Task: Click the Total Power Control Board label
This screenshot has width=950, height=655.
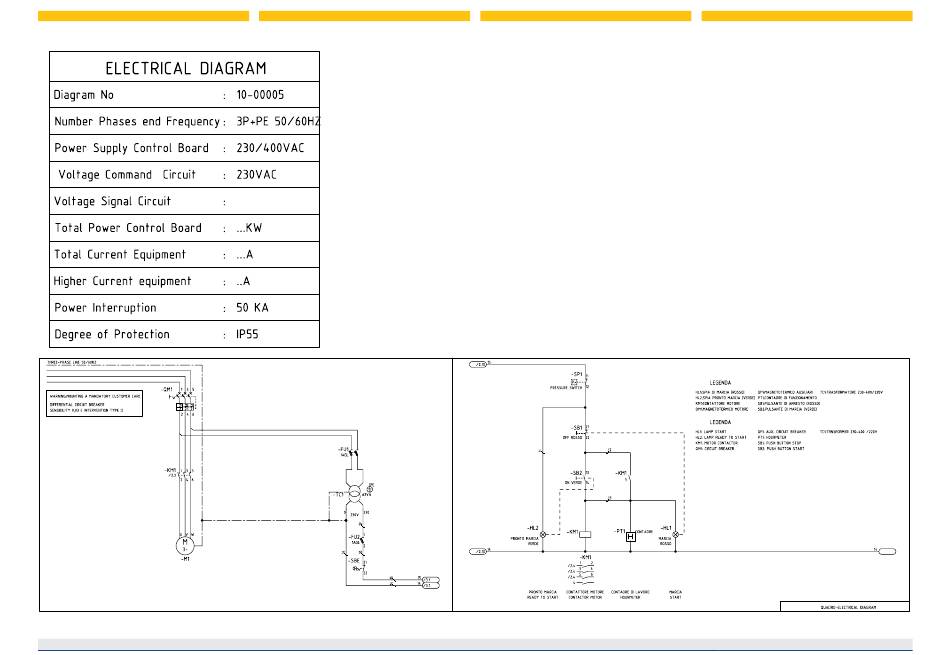Action: [x=128, y=228]
